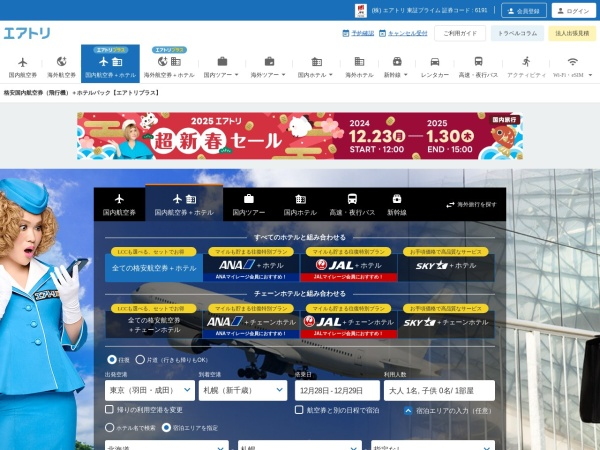Click ログイン button
Screen dimensions: 600x450
573,11
